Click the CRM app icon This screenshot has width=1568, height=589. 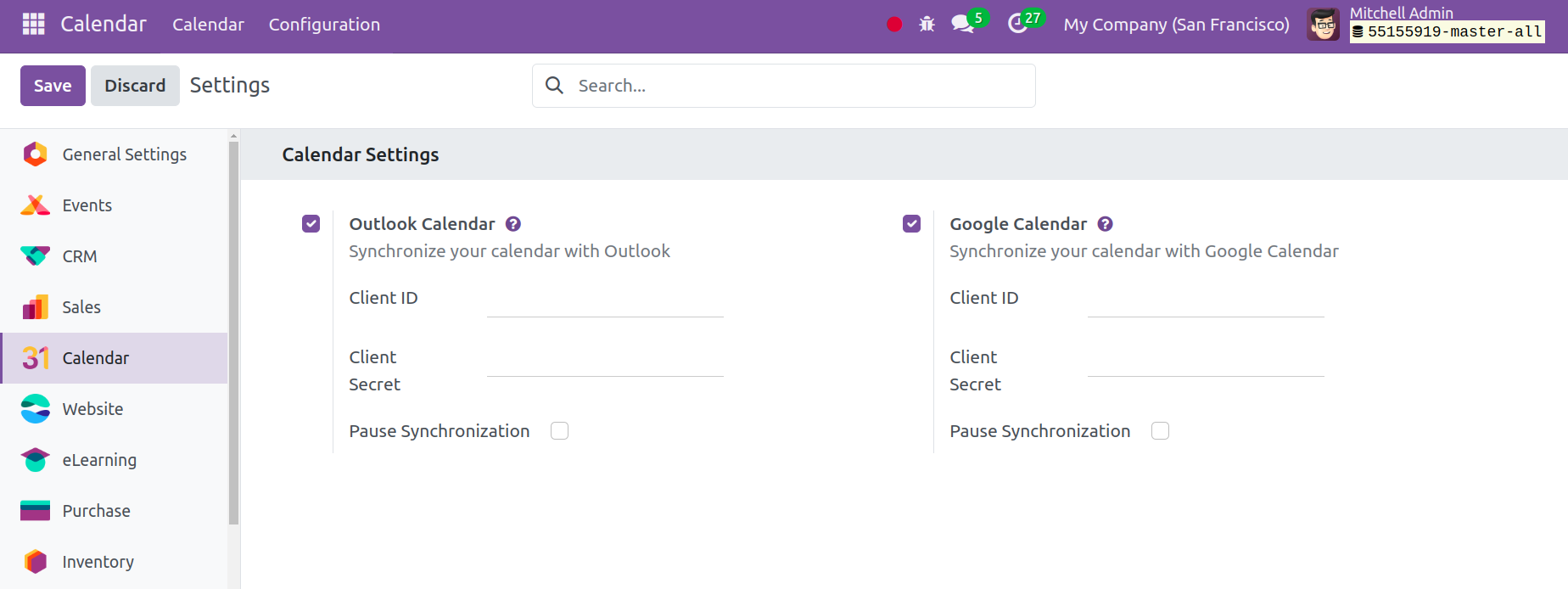tap(35, 256)
